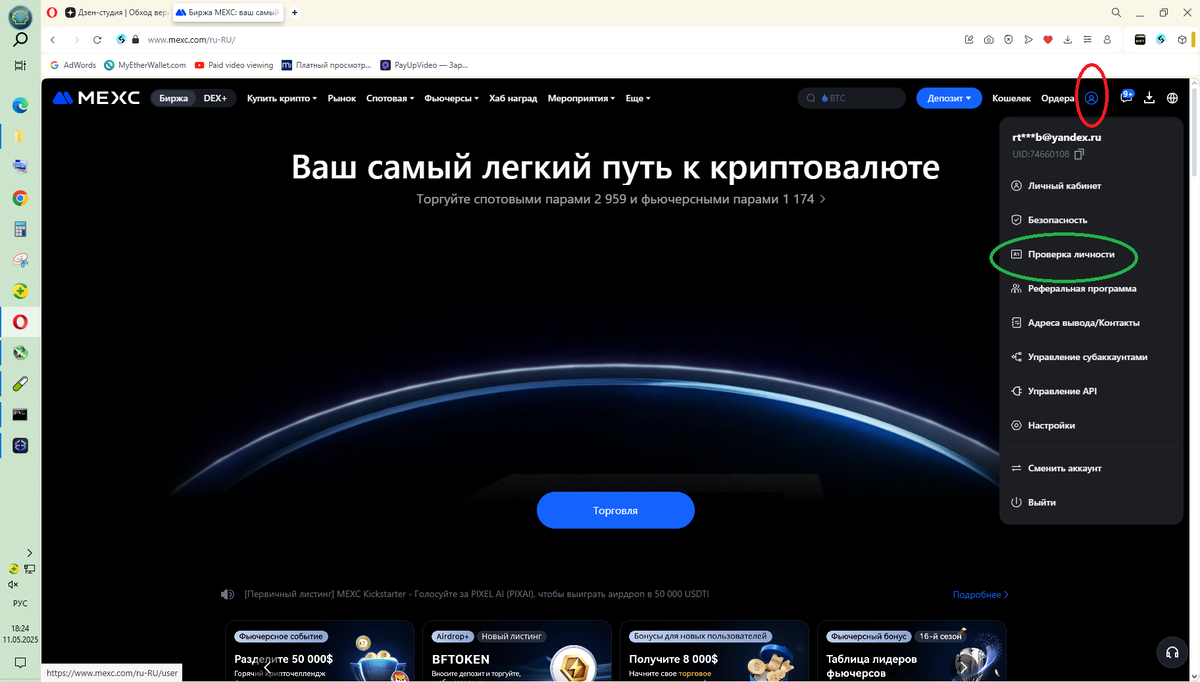Click the Подробнее announcement link
Screen dimensions: 1200x682
click(980, 594)
